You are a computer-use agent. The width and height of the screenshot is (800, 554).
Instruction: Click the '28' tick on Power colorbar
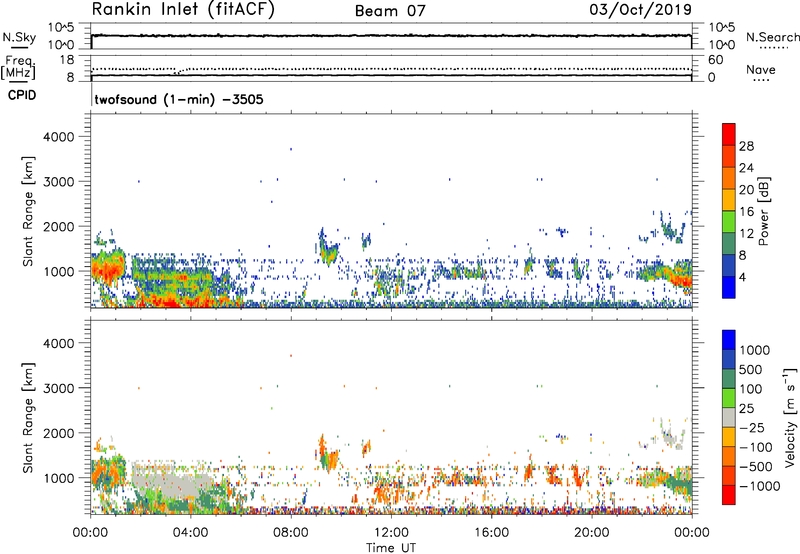click(746, 146)
